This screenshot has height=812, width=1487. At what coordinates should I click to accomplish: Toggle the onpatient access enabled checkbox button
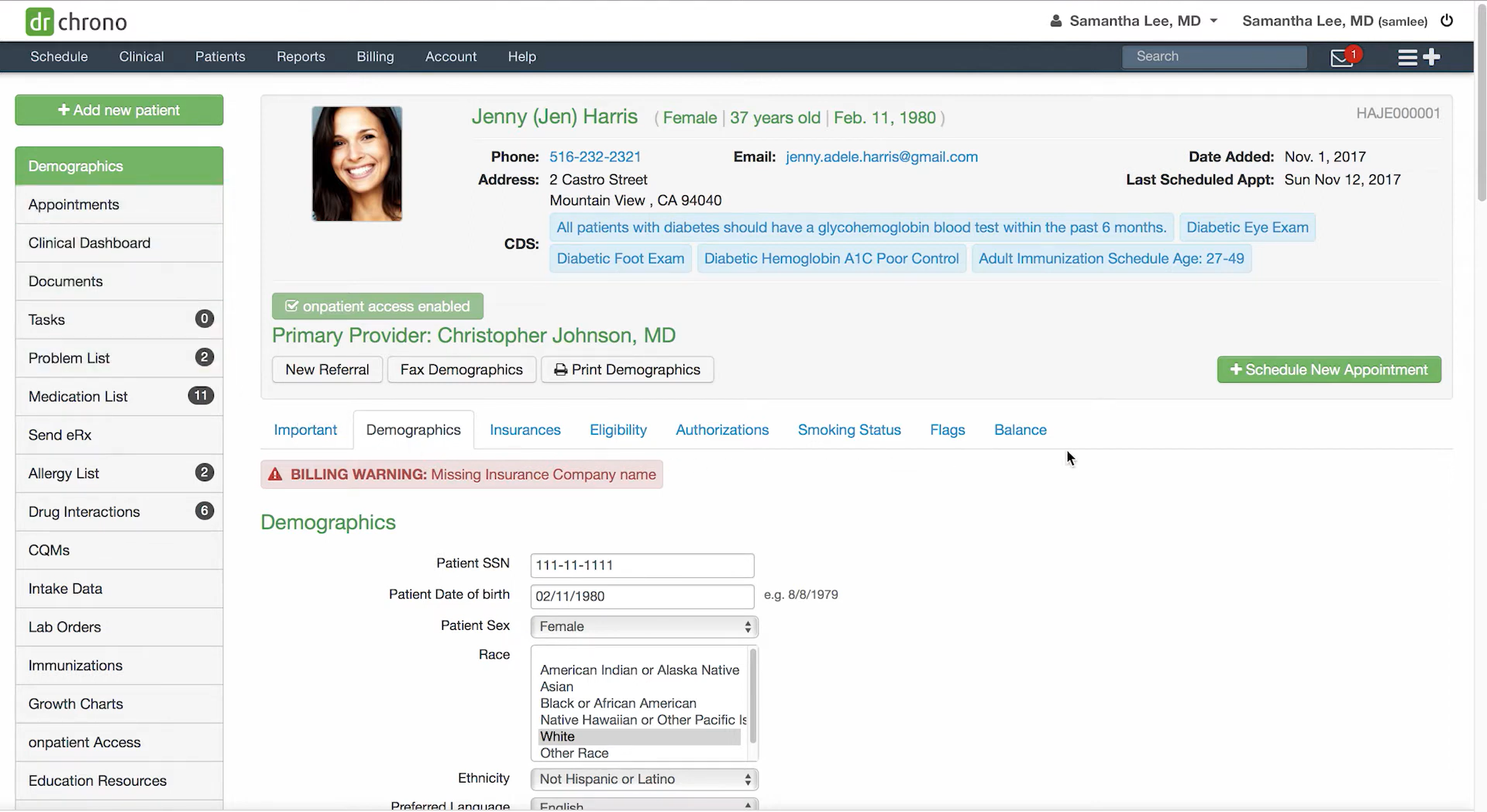coord(377,306)
